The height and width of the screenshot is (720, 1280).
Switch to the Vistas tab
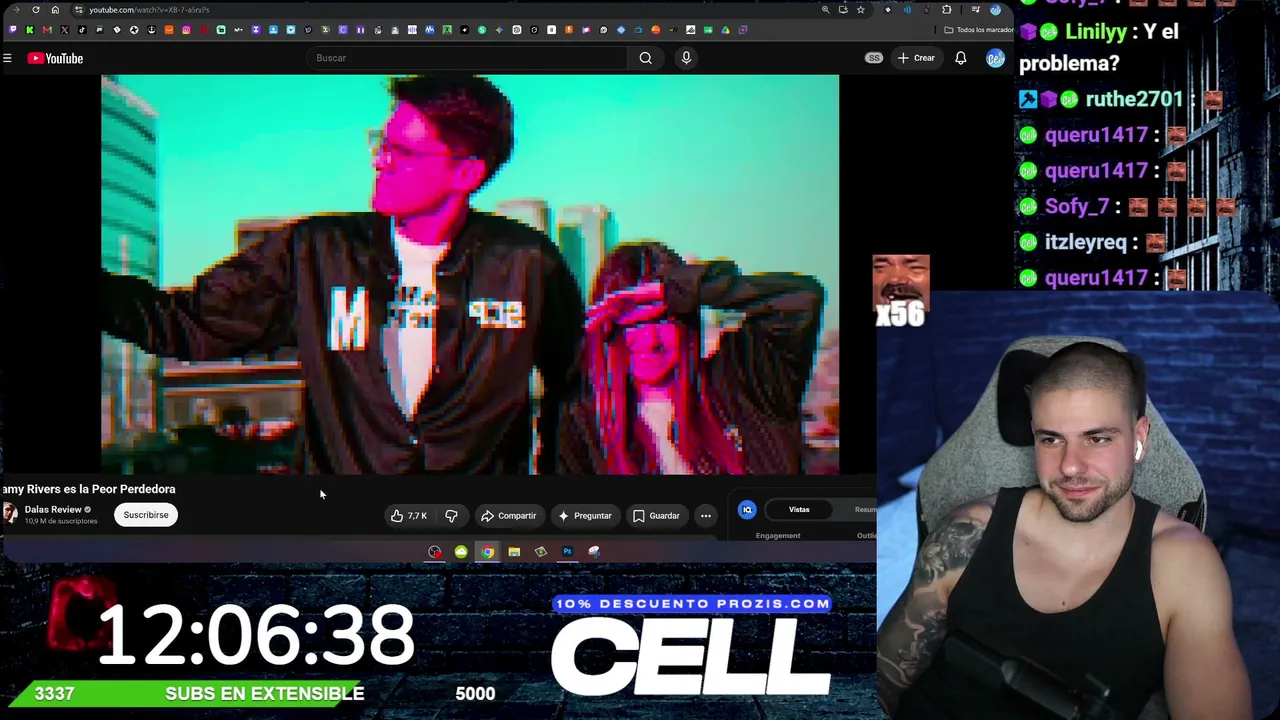pos(799,510)
